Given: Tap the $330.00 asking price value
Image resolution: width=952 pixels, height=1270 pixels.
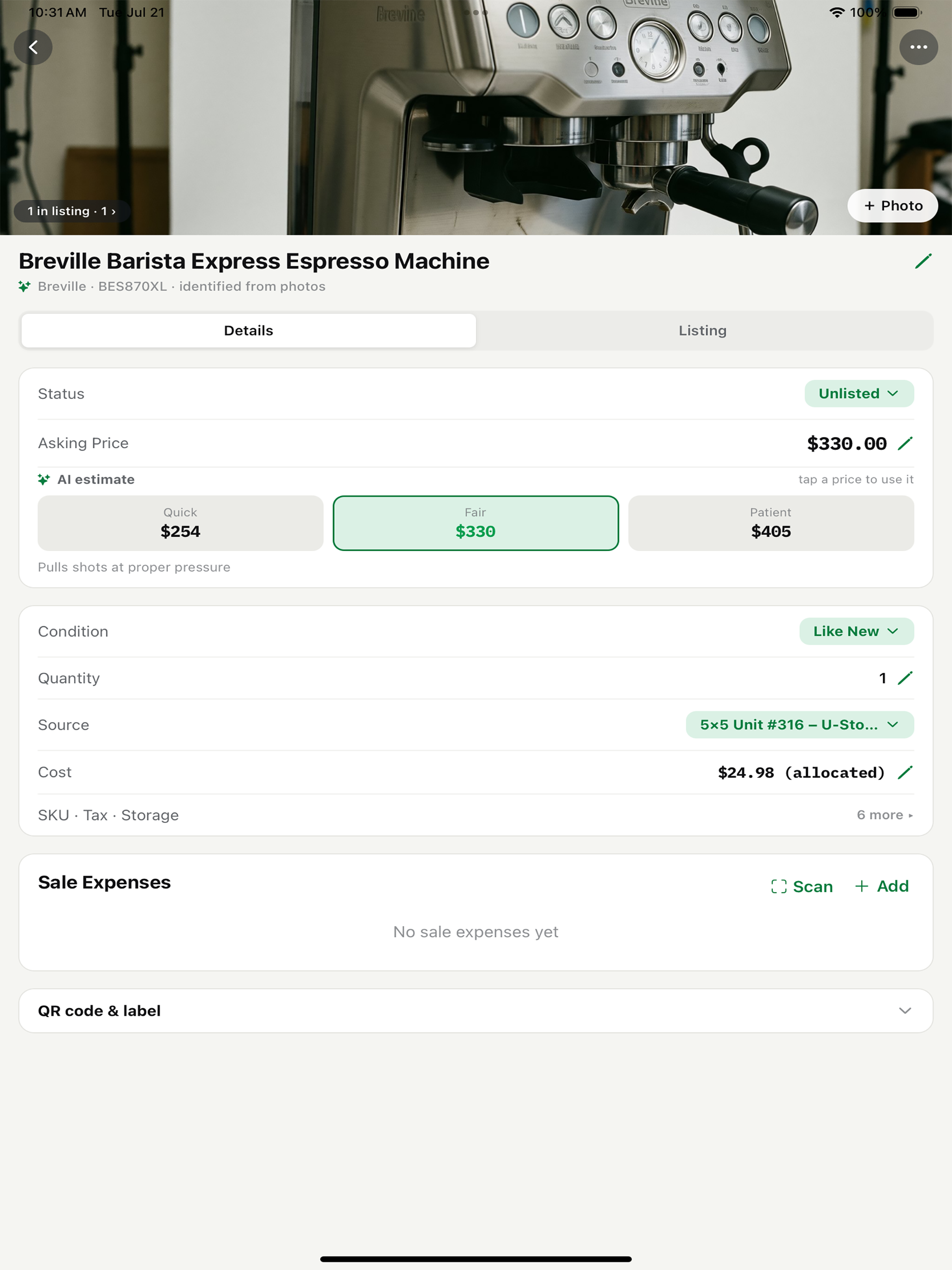Looking at the screenshot, I should tap(846, 443).
